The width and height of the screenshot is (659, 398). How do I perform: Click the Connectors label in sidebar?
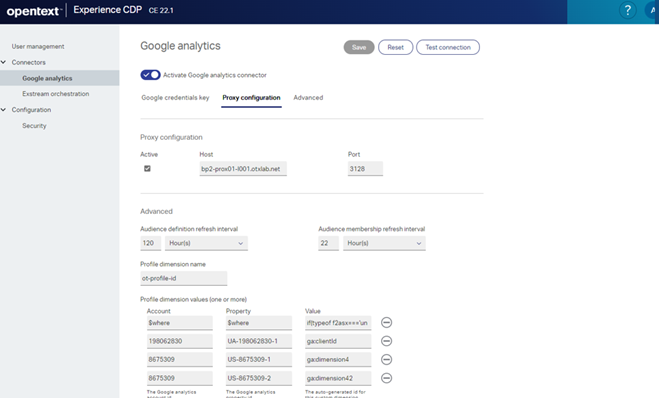coord(29,62)
